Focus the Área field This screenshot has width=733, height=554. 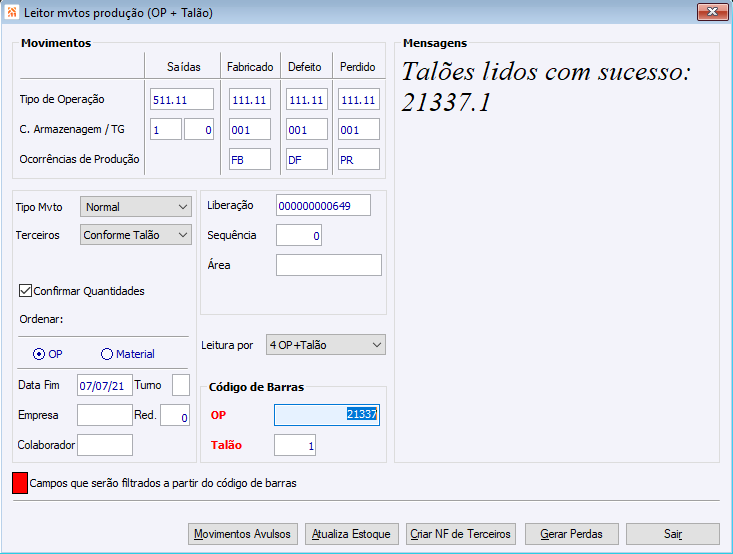coord(329,265)
